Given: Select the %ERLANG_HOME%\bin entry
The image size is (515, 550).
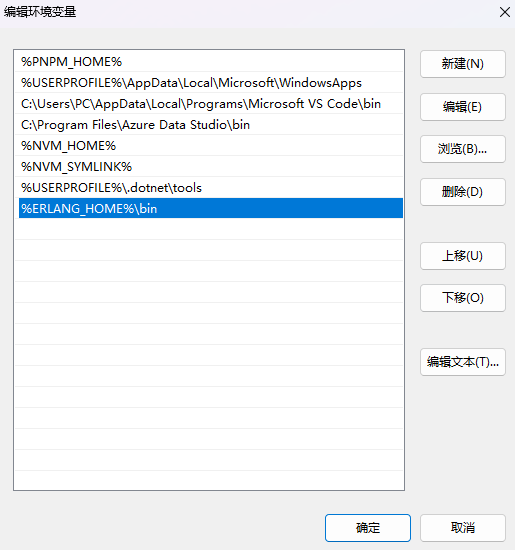Looking at the screenshot, I should pos(211,208).
